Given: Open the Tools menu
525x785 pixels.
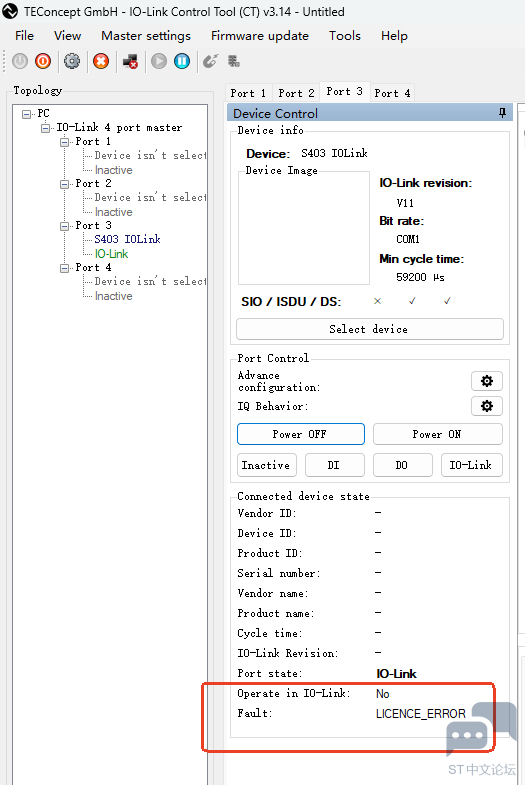Looking at the screenshot, I should click(x=345, y=36).
